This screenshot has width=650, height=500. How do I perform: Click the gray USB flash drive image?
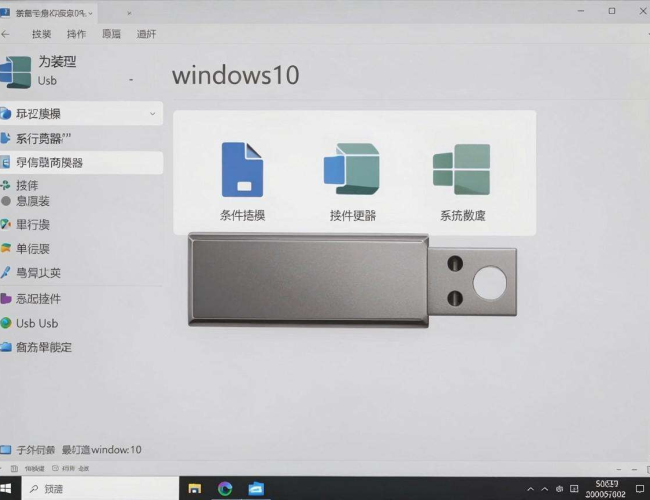[x=352, y=280]
